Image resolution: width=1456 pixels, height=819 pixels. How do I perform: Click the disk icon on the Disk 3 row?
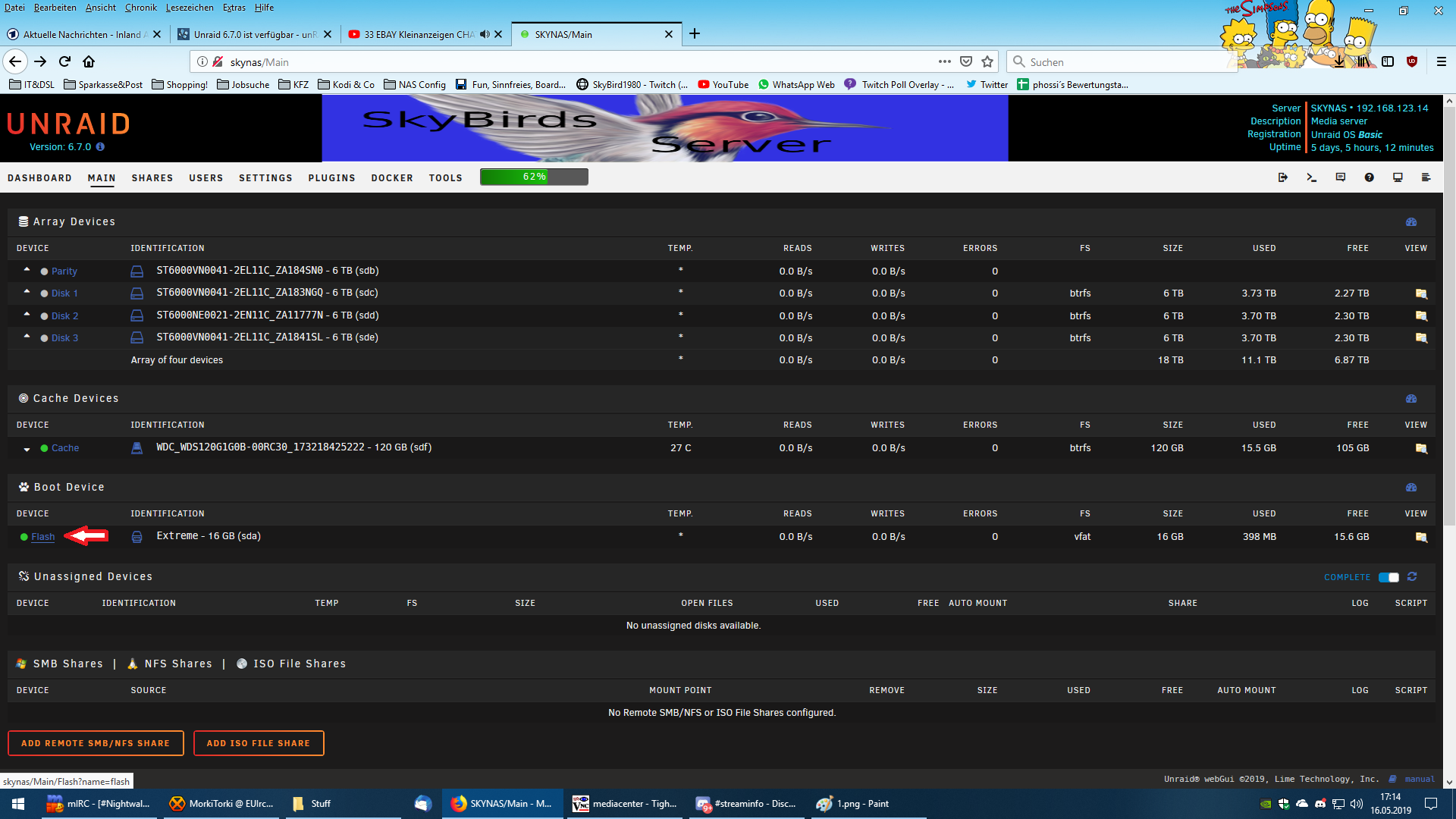137,337
